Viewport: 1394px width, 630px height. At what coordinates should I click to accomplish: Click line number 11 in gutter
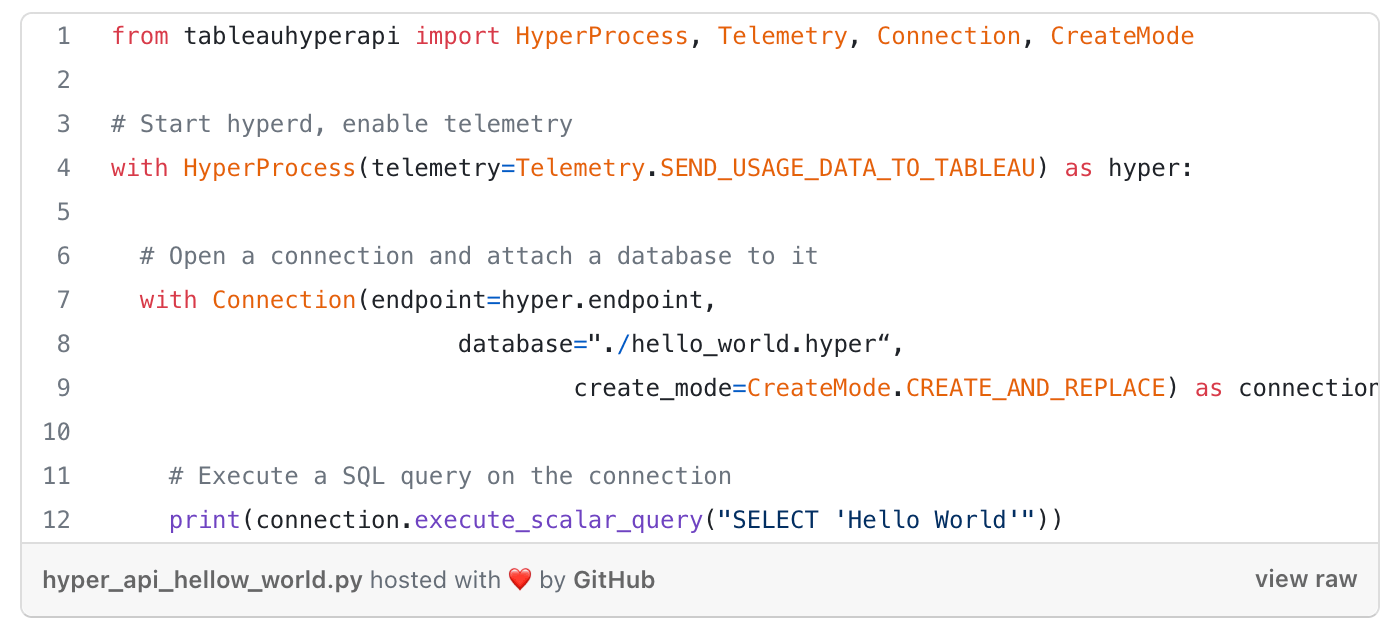click(57, 476)
